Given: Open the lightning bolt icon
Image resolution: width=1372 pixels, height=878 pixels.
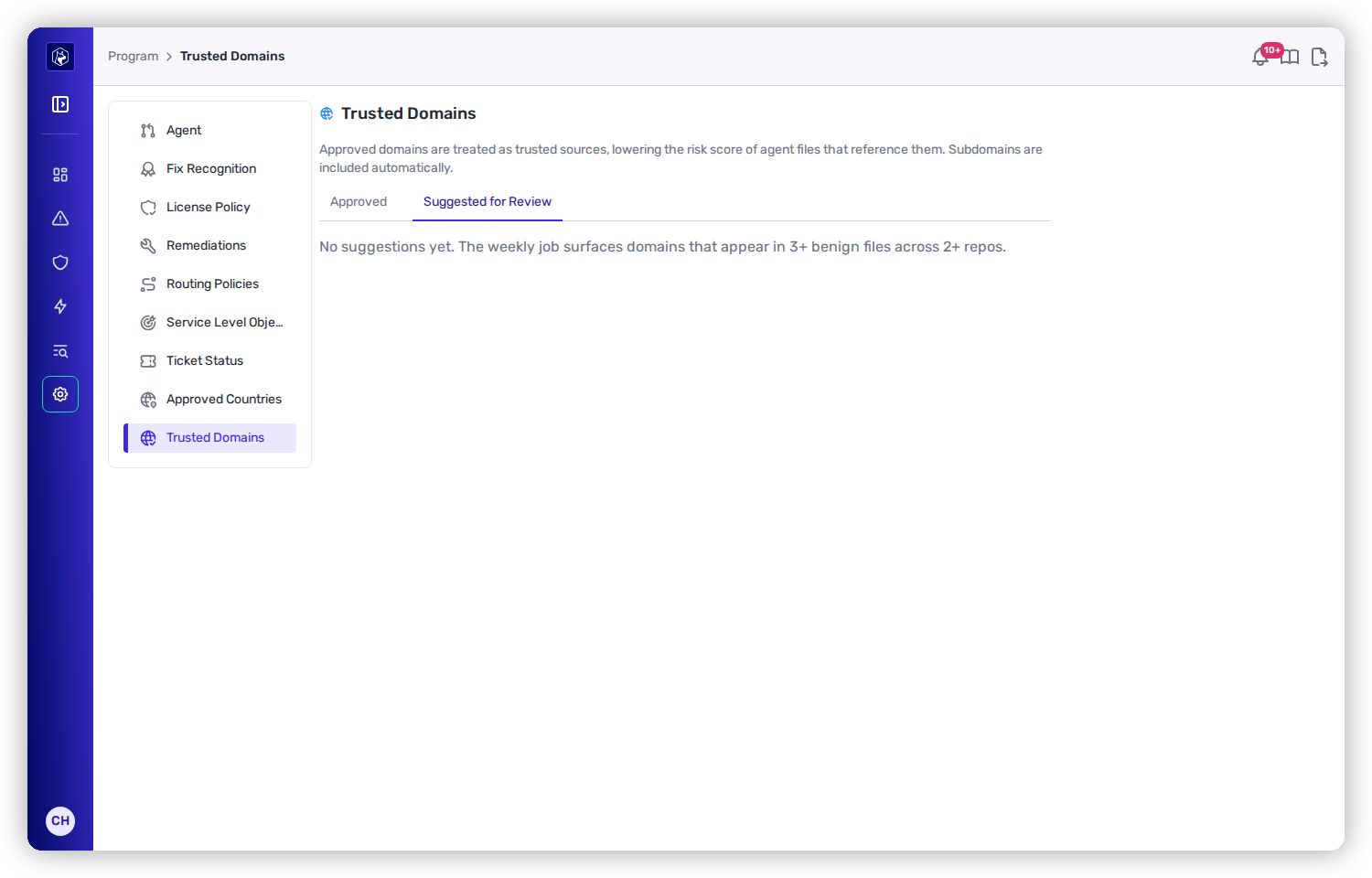Looking at the screenshot, I should point(60,306).
